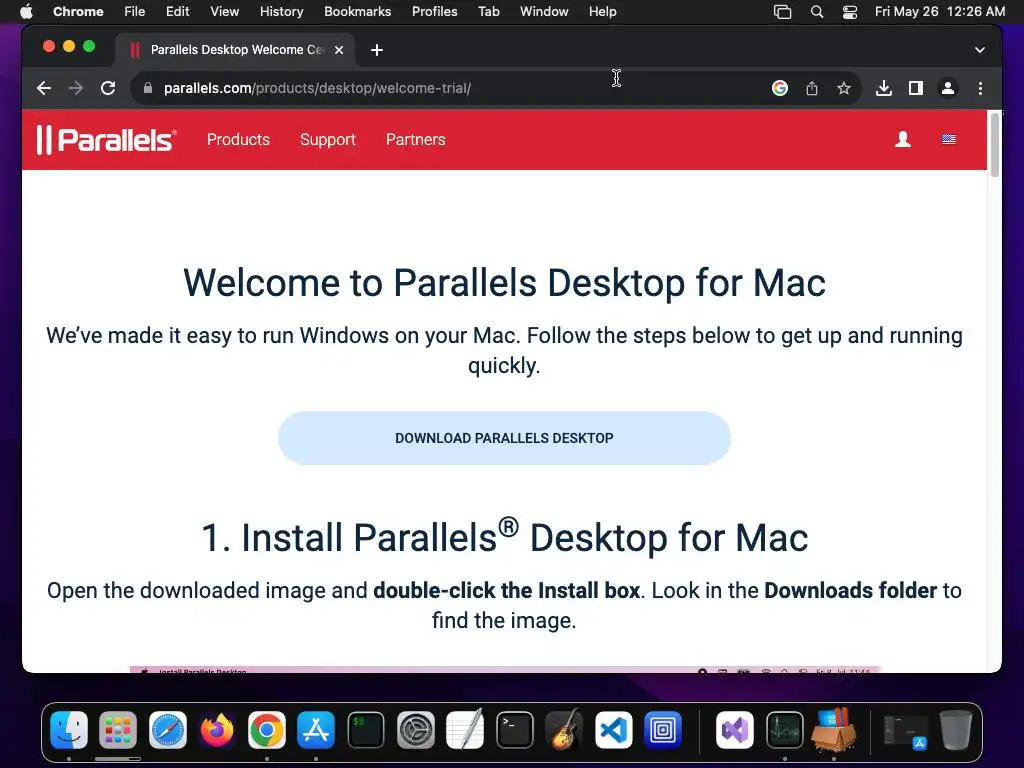Open Visual Studio Code from the Dock
Image resolution: width=1024 pixels, height=768 pixels.
tap(613, 730)
